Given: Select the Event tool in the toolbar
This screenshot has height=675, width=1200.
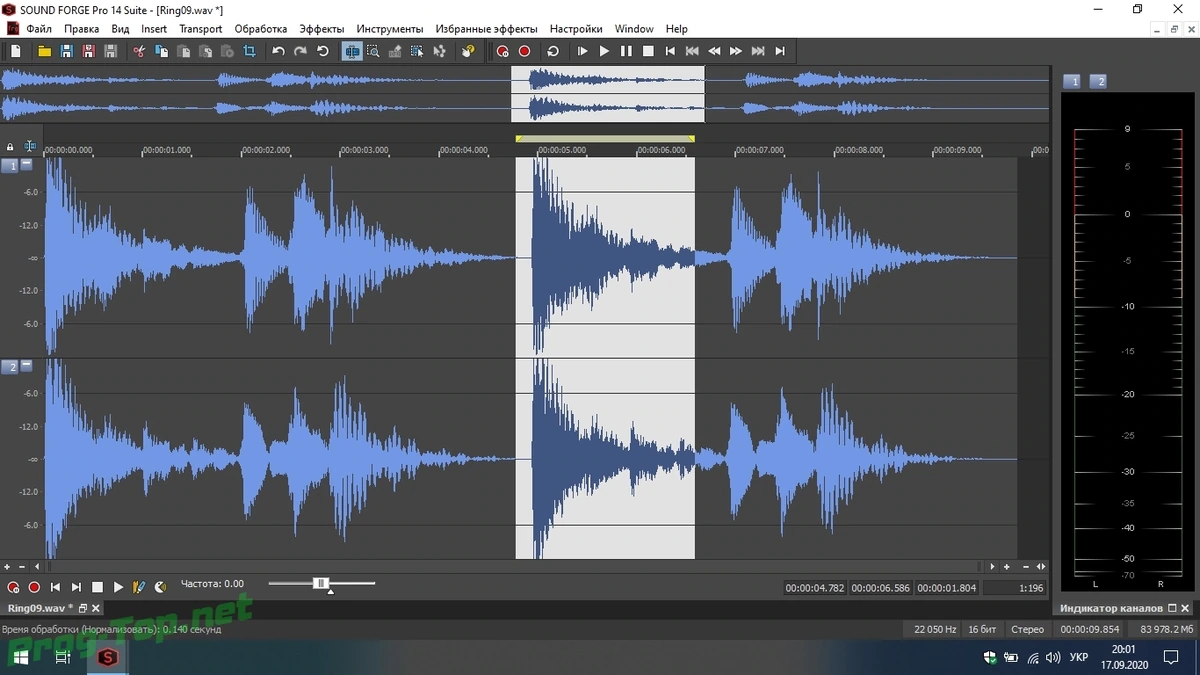Looking at the screenshot, I should (x=417, y=51).
